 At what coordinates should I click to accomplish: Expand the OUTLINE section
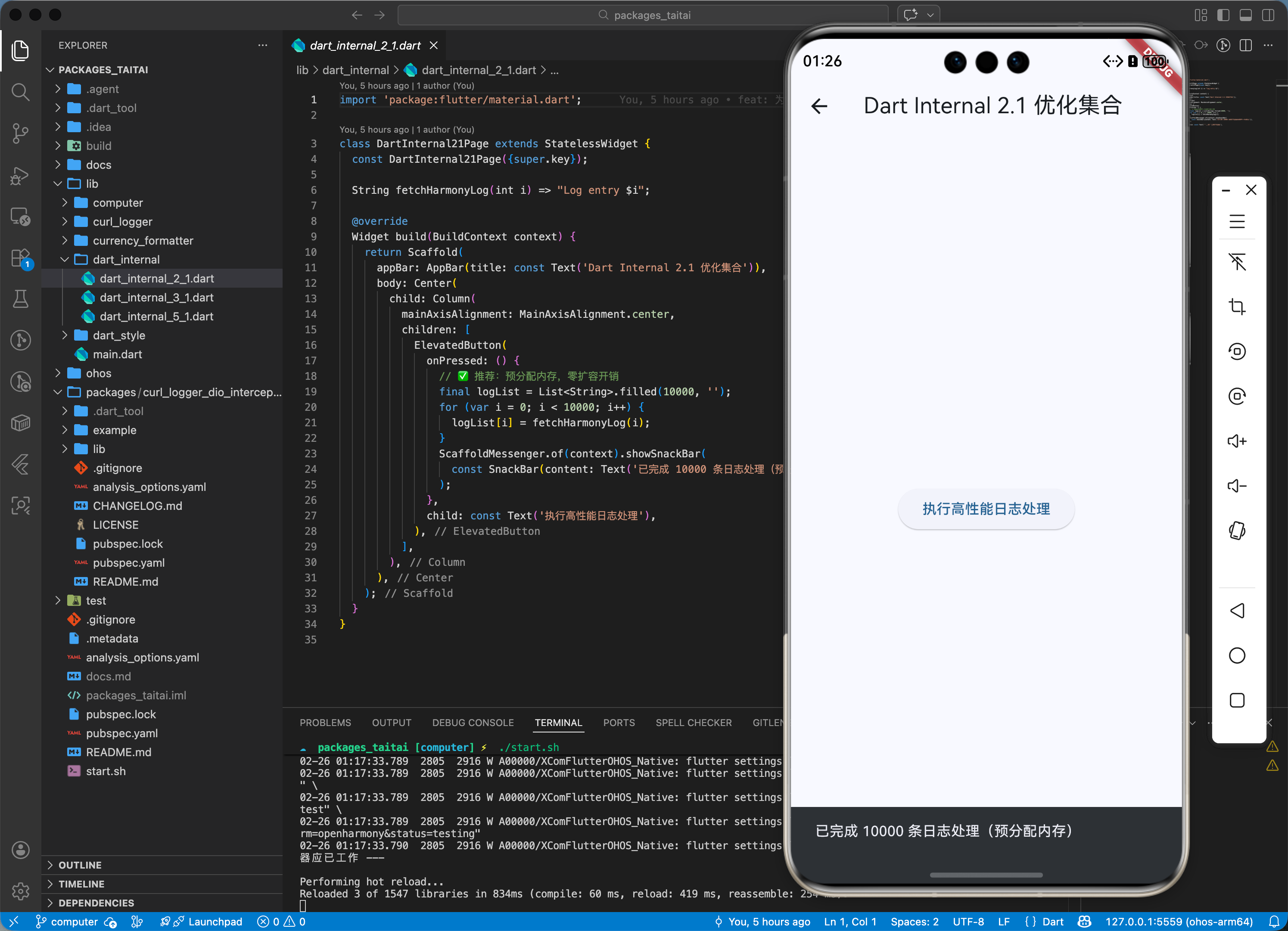pos(80,865)
